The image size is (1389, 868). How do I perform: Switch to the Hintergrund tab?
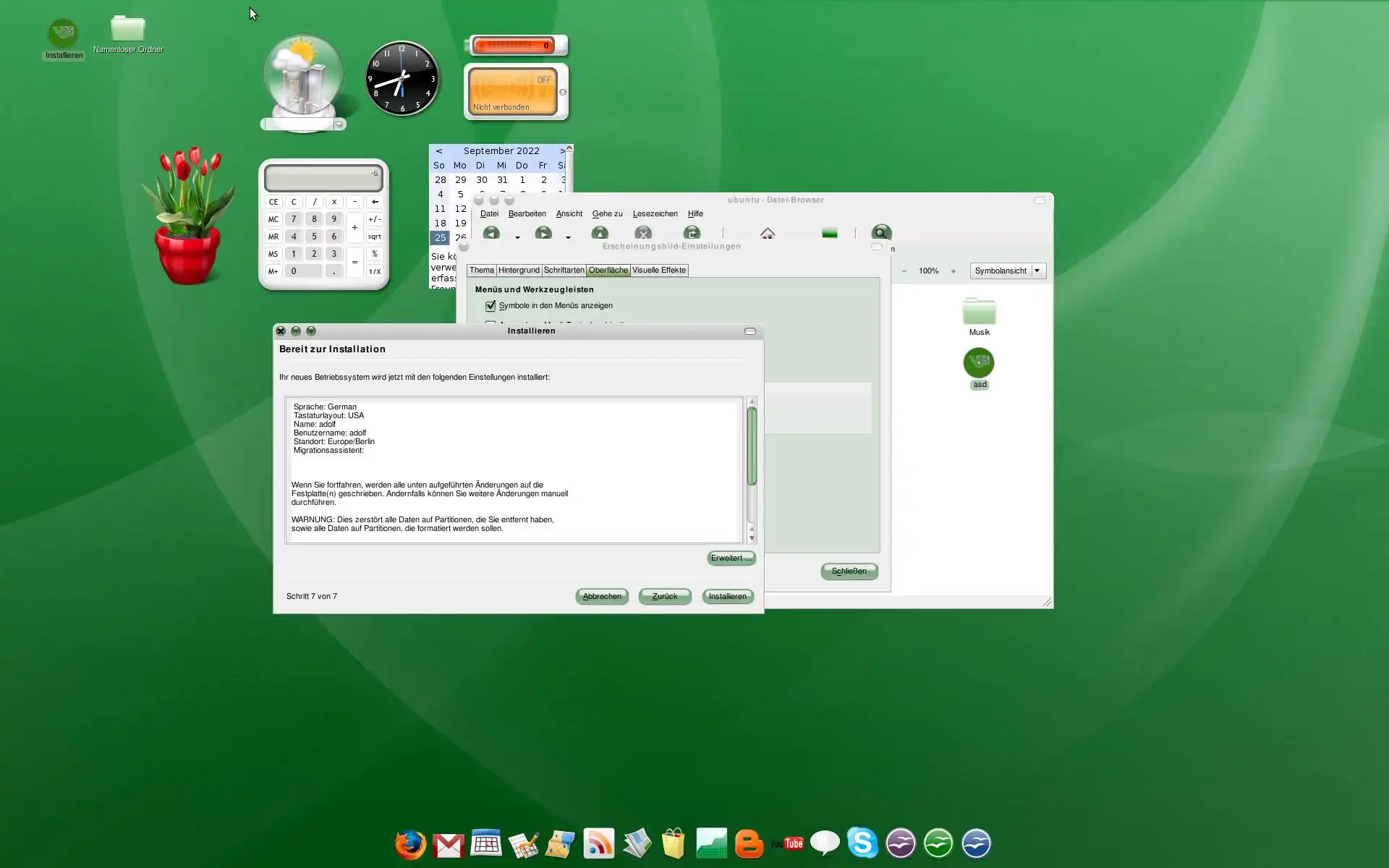pyautogui.click(x=519, y=270)
